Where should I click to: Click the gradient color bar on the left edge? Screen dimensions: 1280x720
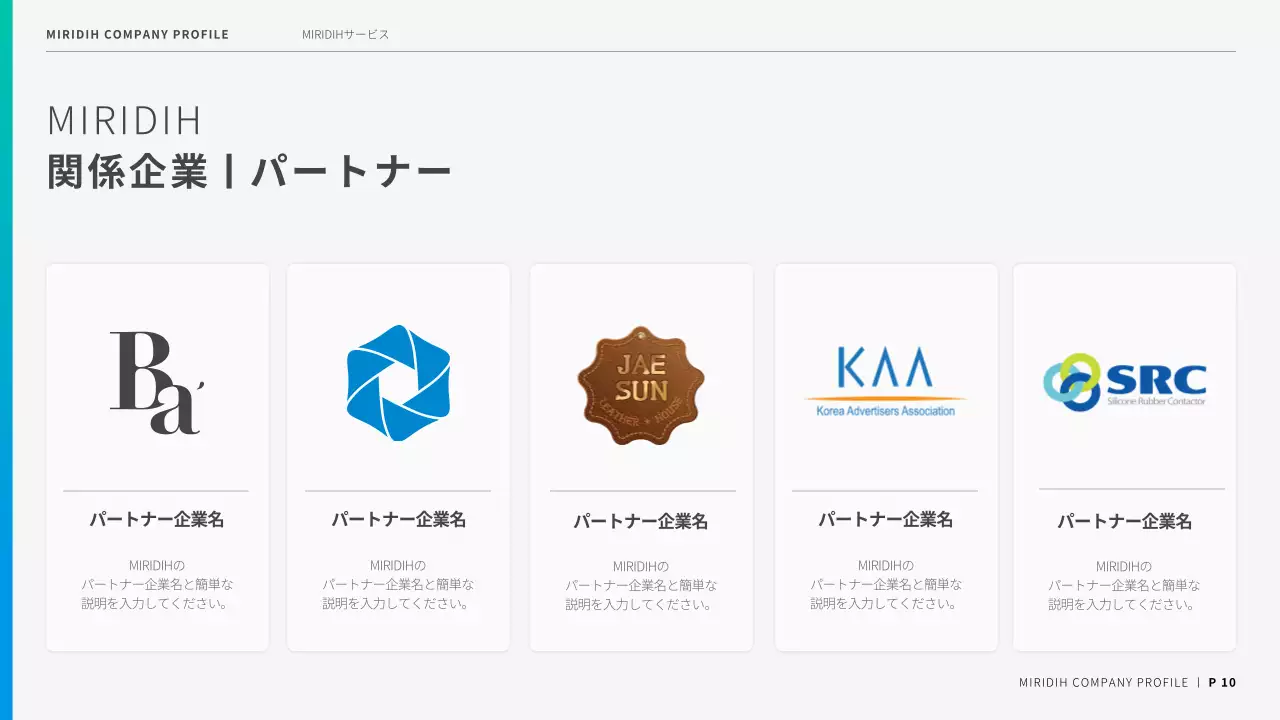[6, 360]
